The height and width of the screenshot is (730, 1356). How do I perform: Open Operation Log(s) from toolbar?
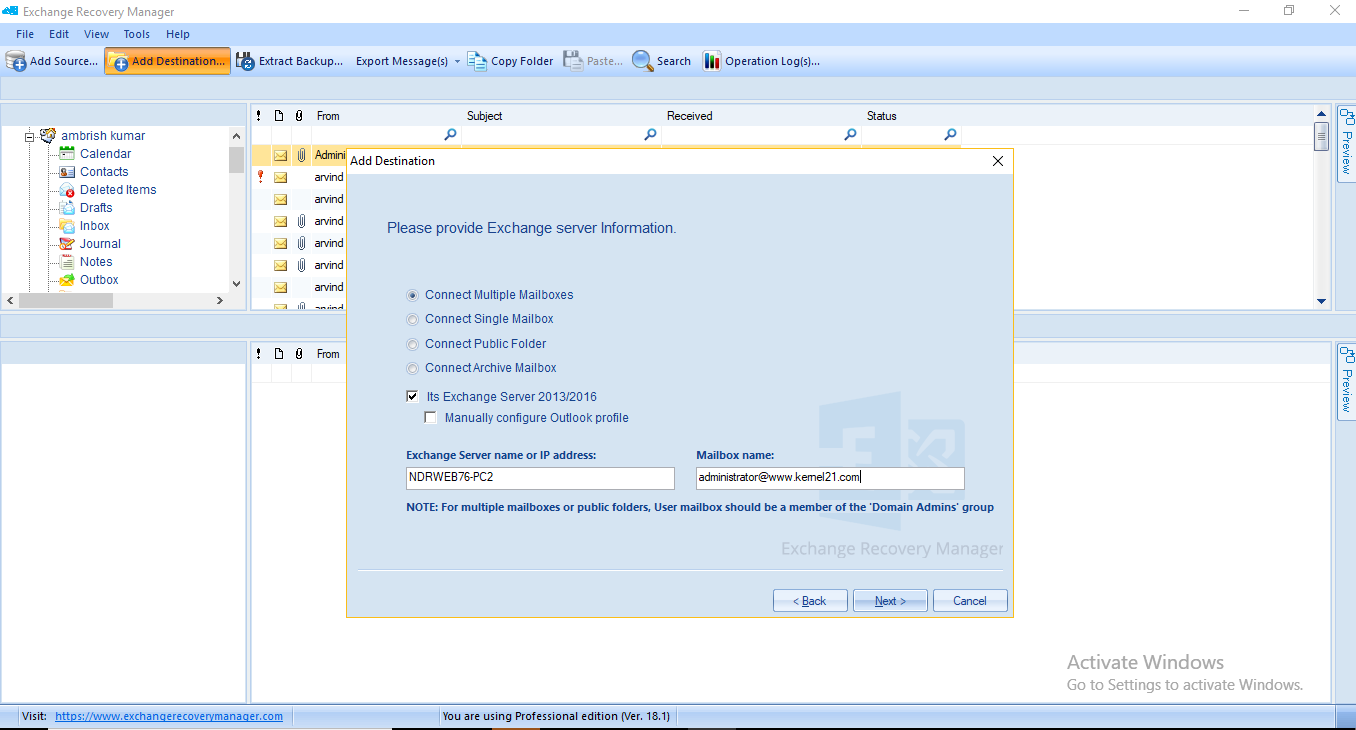pyautogui.click(x=761, y=61)
